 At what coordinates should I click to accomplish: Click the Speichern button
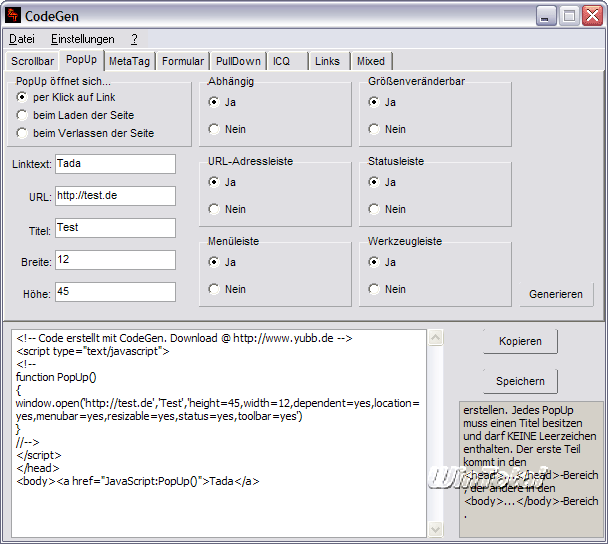coord(520,381)
